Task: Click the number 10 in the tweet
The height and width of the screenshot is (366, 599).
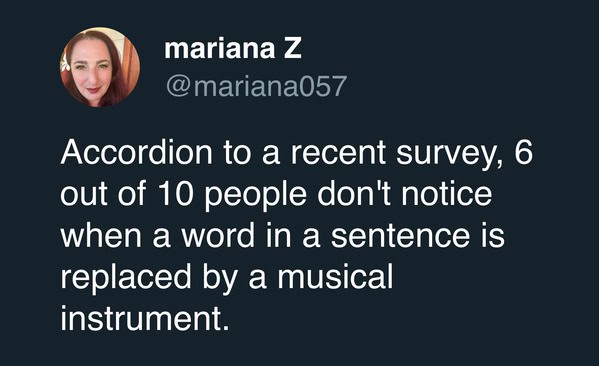Action: 175,194
